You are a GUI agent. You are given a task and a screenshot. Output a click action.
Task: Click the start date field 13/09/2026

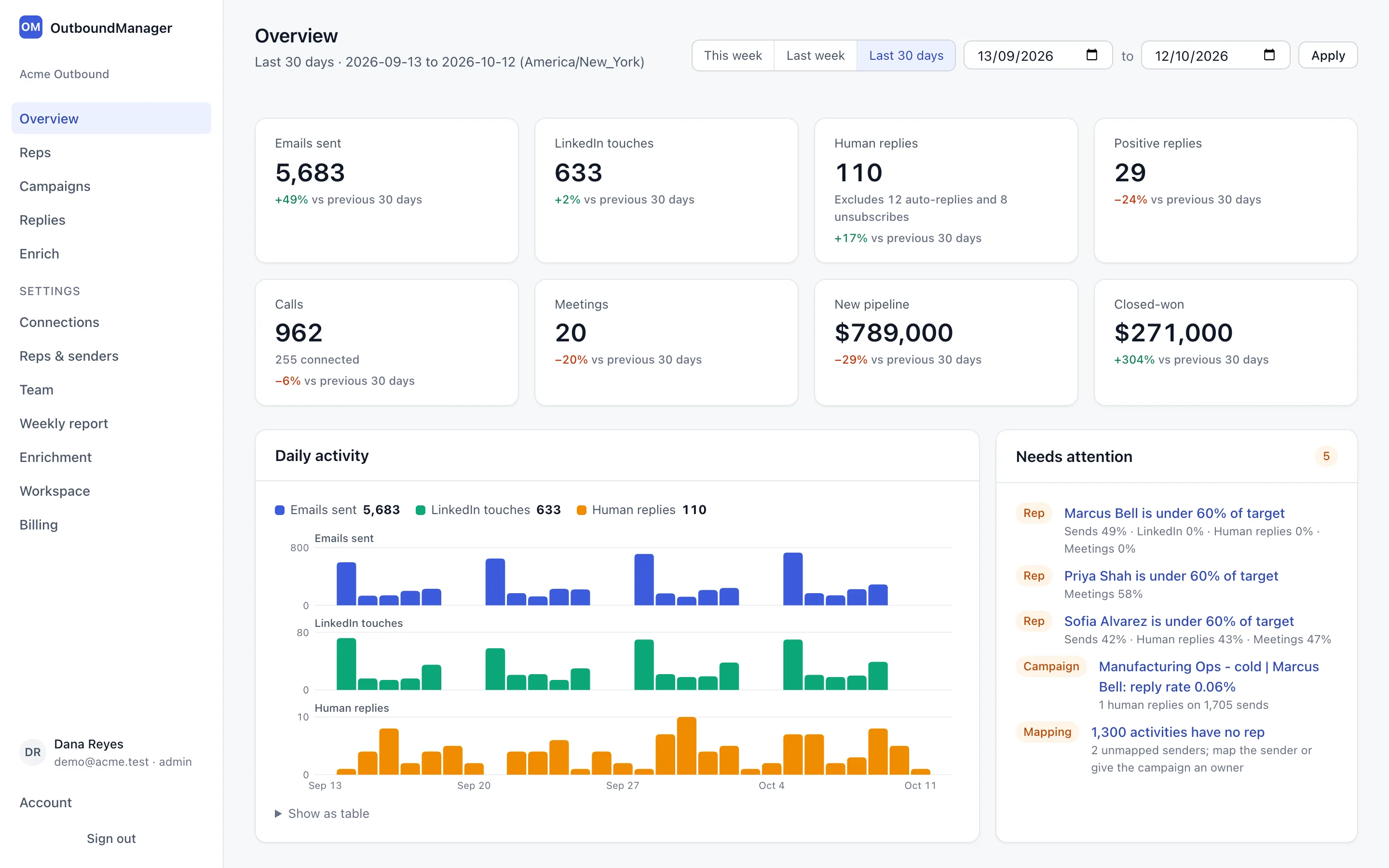tap(1038, 55)
